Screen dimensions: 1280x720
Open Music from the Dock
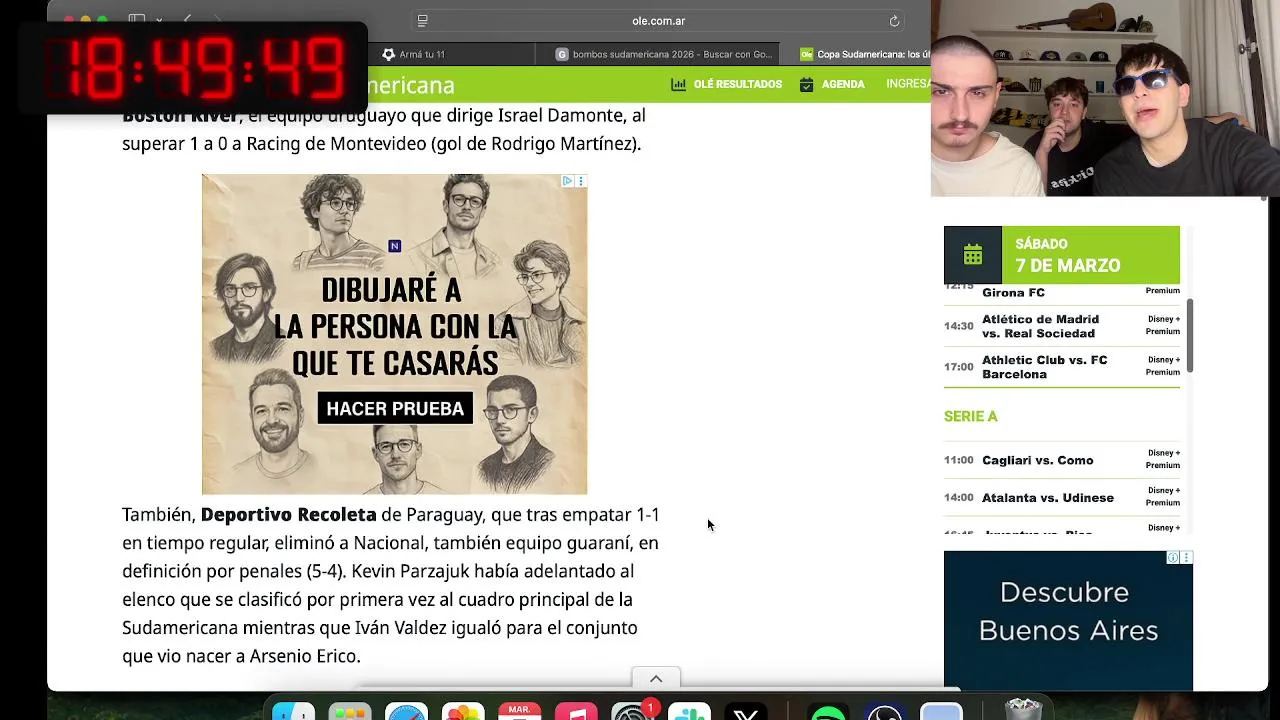pos(576,712)
